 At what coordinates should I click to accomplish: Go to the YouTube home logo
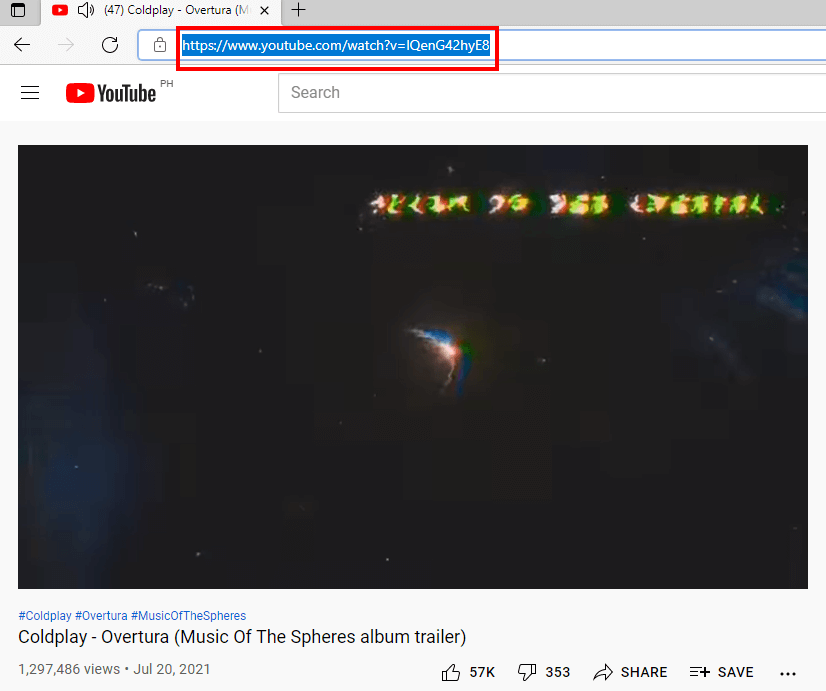point(111,93)
